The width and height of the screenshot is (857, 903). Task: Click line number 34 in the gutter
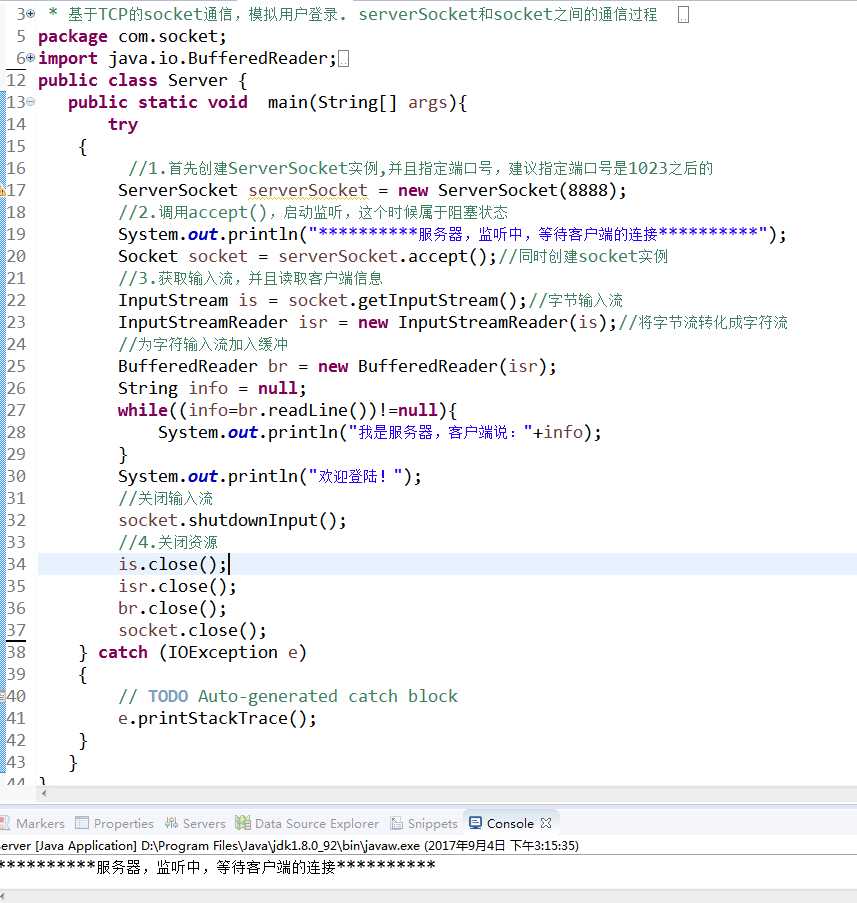coord(16,564)
